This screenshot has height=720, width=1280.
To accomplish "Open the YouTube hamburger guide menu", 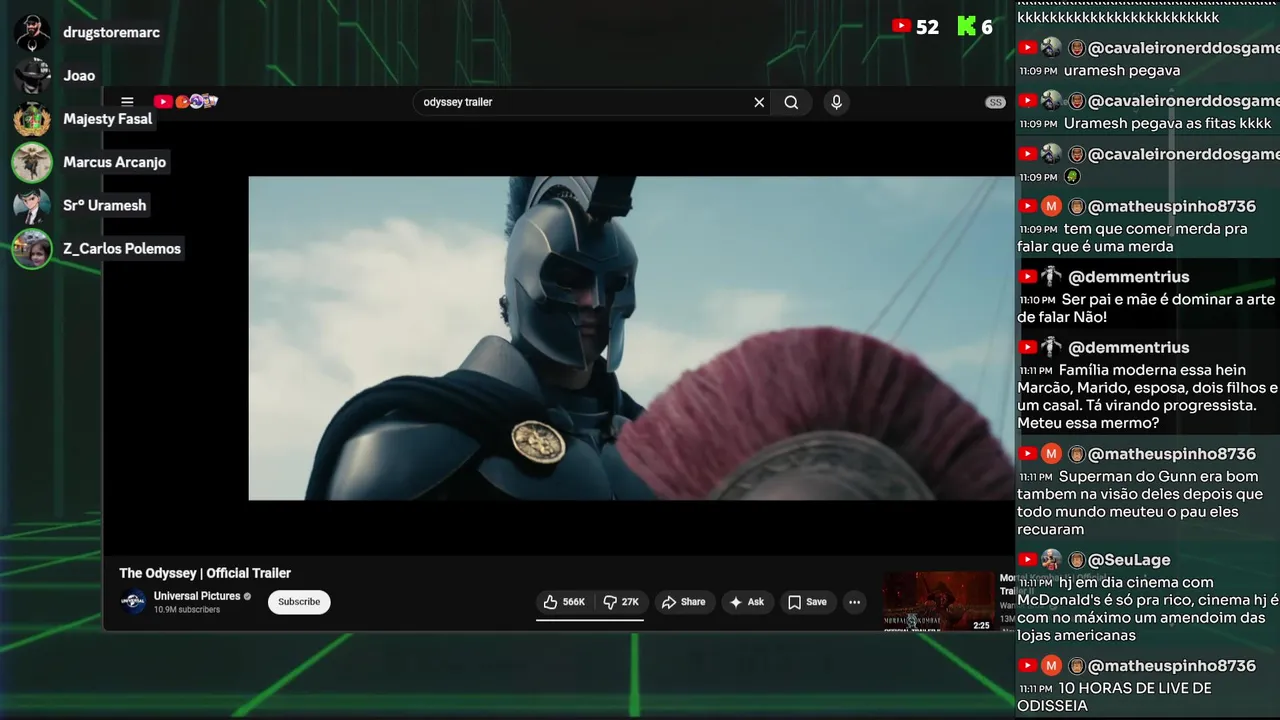I will tap(127, 102).
